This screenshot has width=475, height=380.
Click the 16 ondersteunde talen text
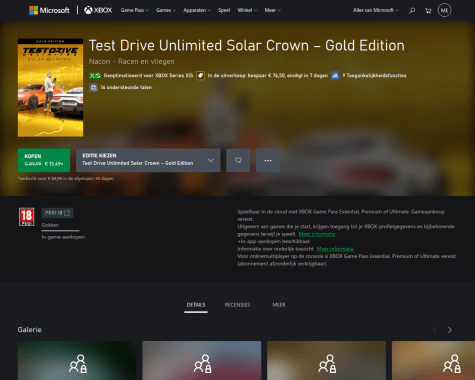pyautogui.click(x=126, y=87)
